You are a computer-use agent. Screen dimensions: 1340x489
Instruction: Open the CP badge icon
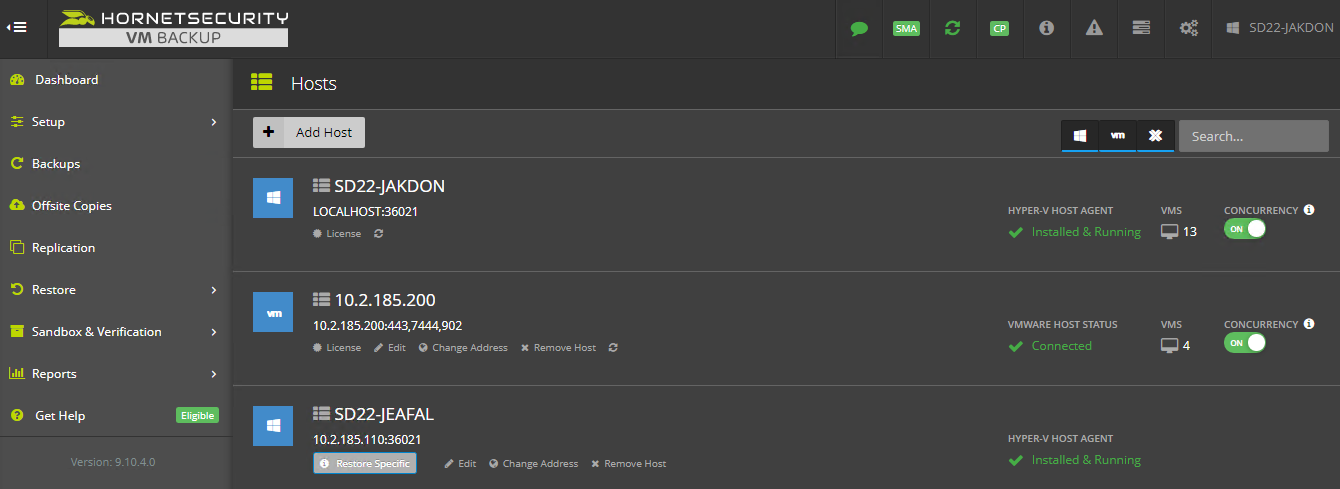coord(999,28)
